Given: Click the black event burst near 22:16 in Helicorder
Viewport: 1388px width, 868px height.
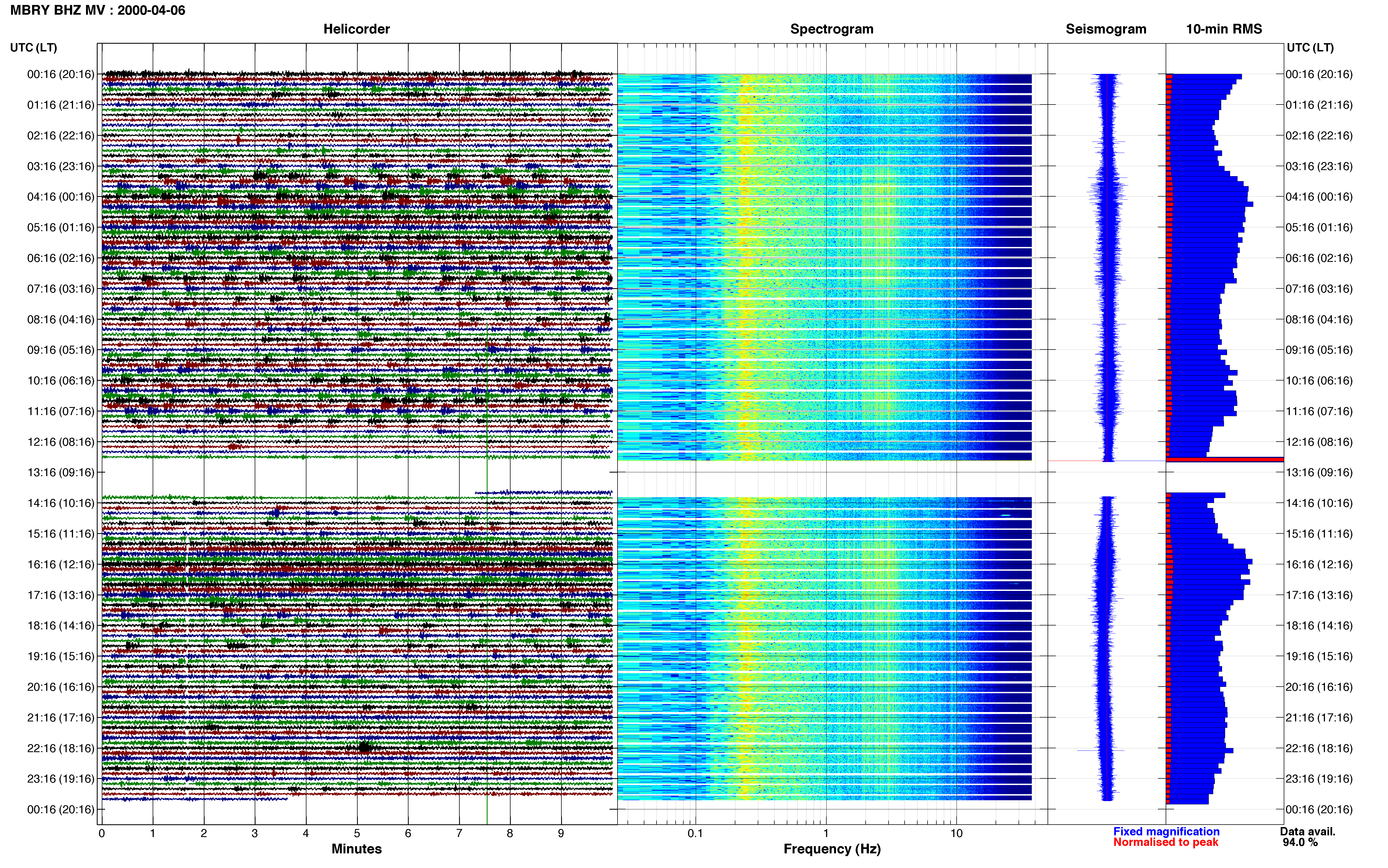Looking at the screenshot, I should click(365, 747).
